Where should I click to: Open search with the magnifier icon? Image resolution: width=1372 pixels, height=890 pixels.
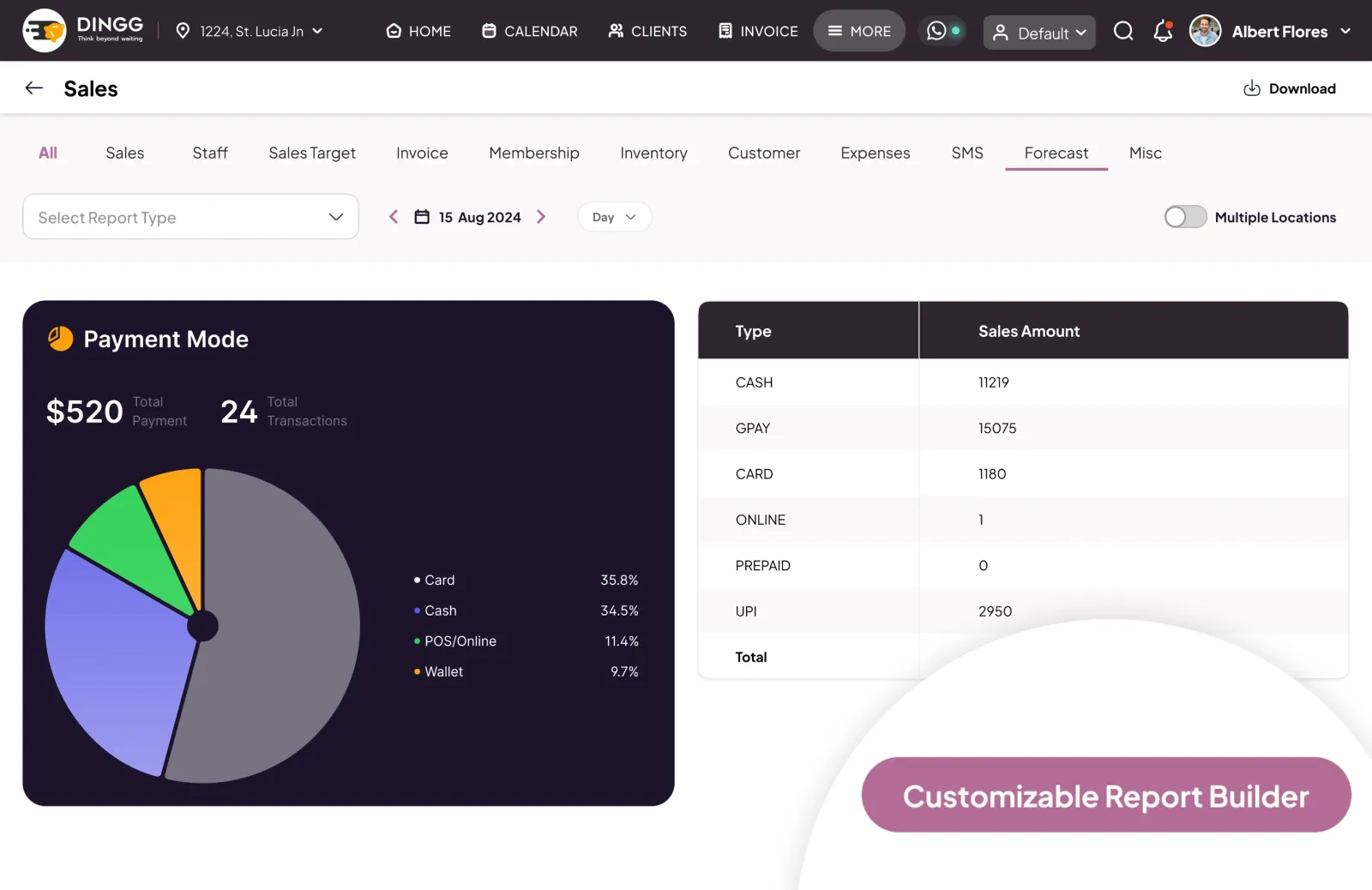click(1123, 32)
